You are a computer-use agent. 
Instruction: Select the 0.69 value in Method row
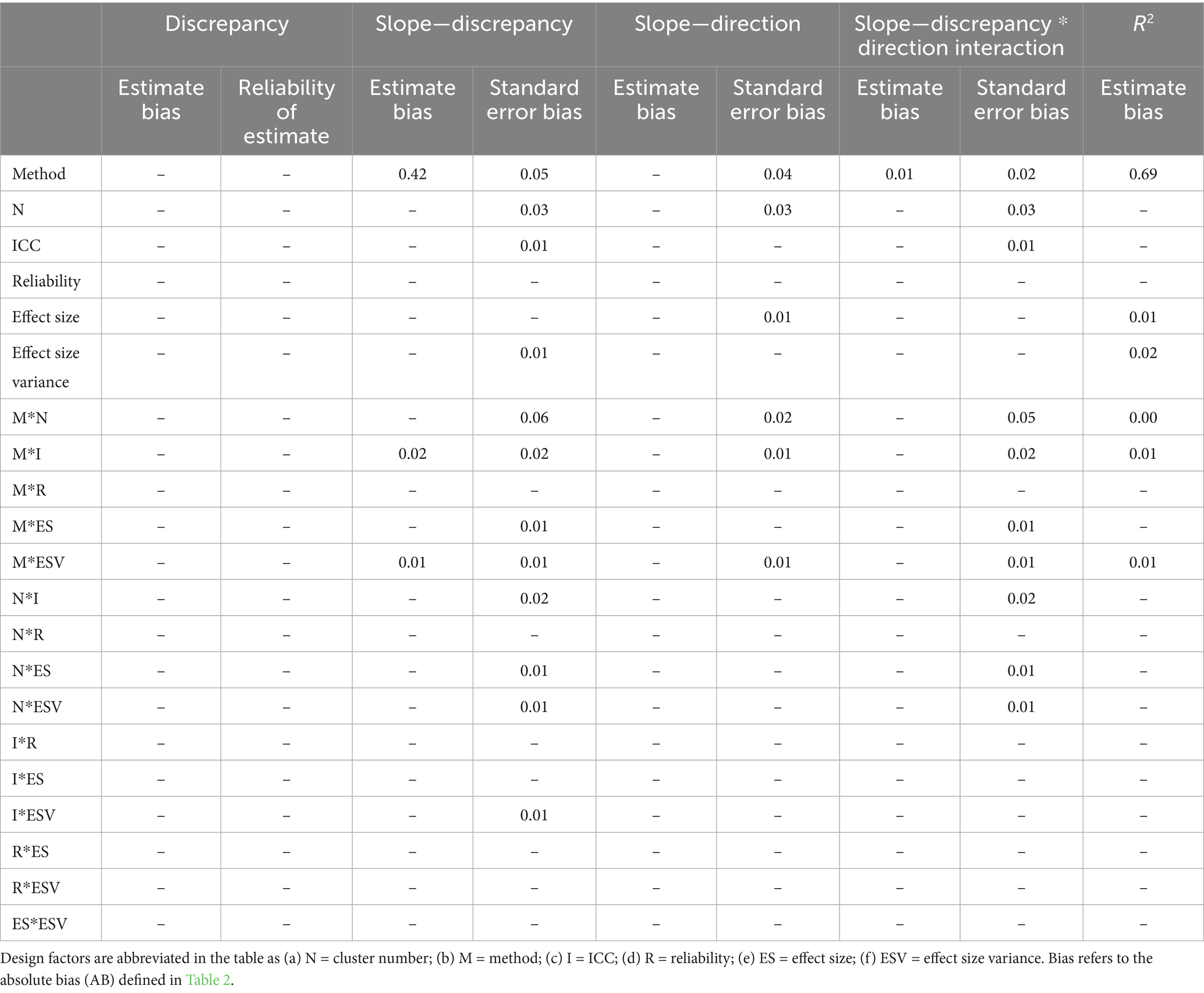pos(1143,174)
